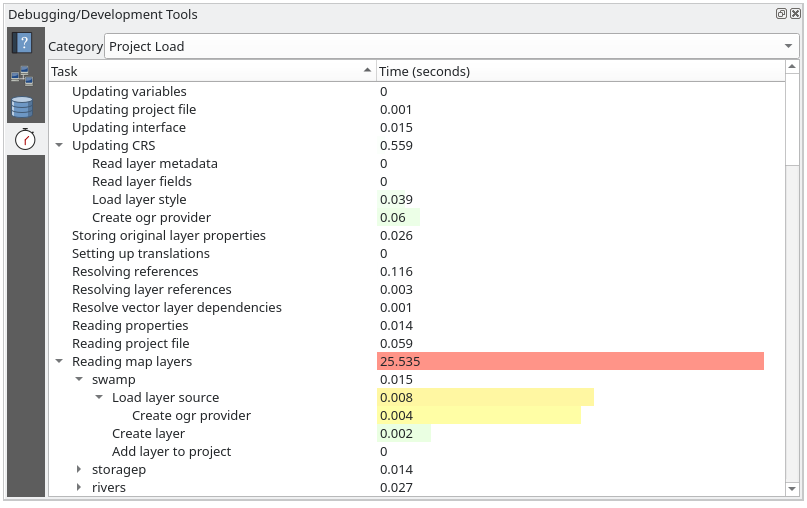Sort by the Task column header
Screen dimensions: 807x508
[210, 71]
